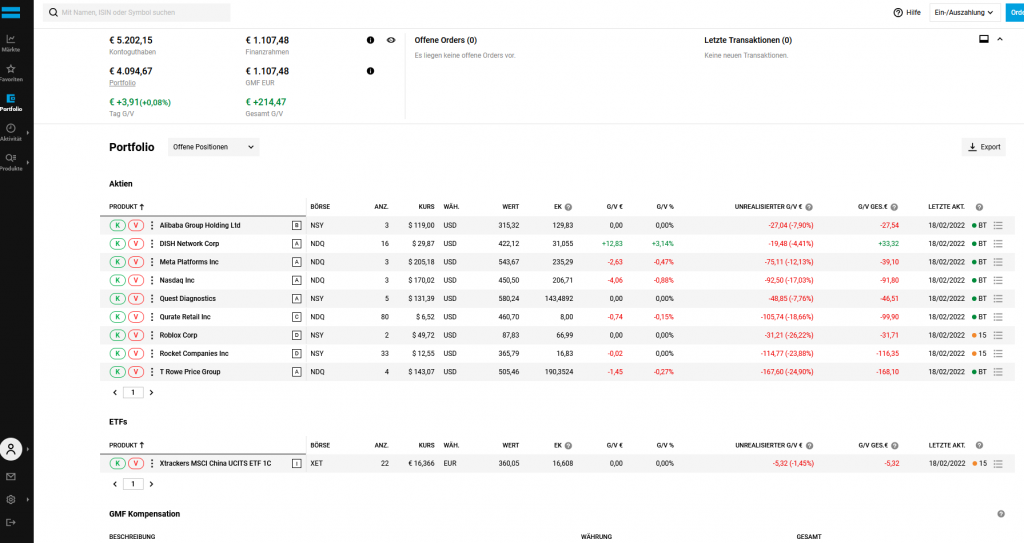Open the Offene Positionen dropdown
Screen dimensions: 1024x543
(x=213, y=147)
